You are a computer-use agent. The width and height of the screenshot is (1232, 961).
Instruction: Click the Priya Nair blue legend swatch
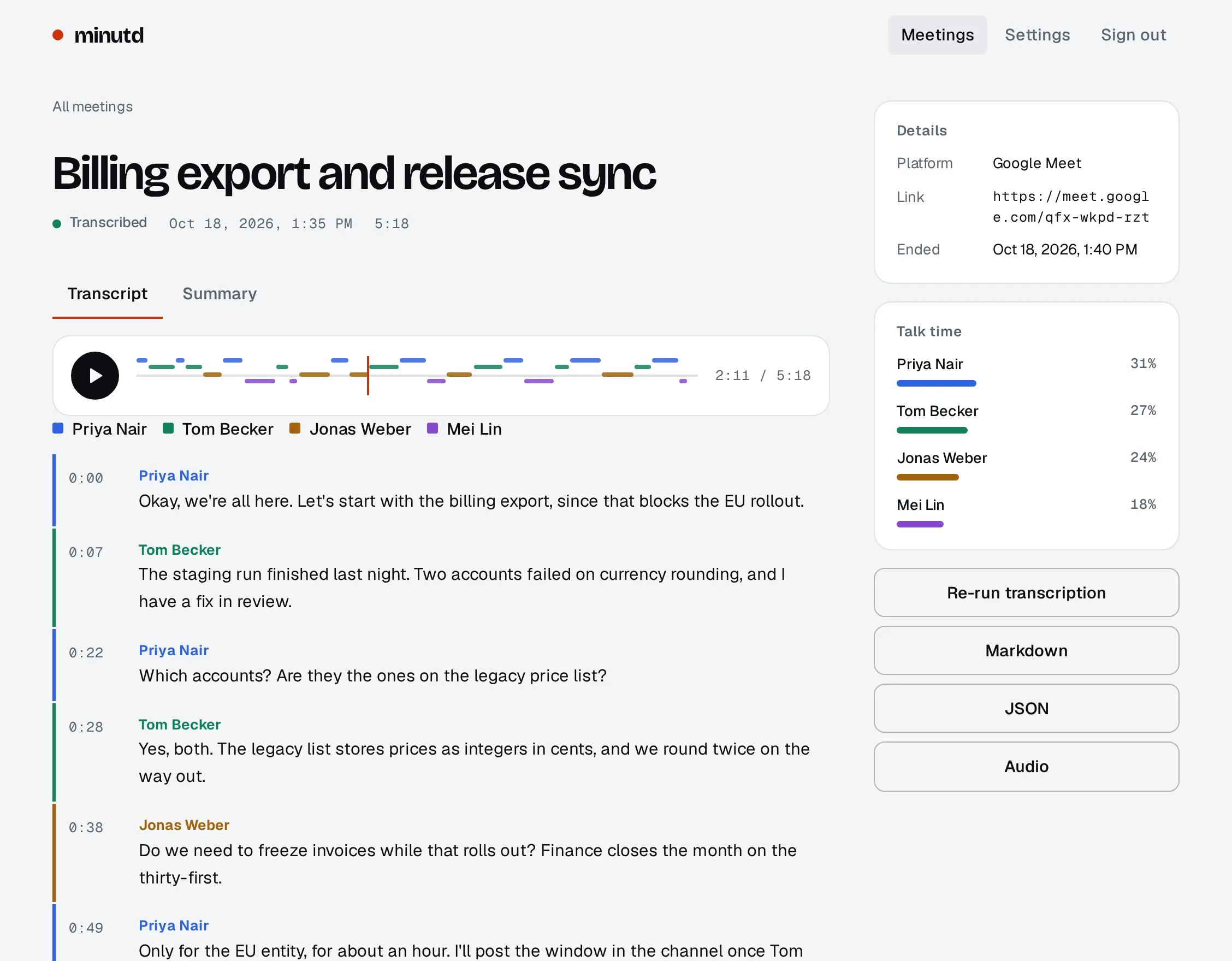coord(57,428)
